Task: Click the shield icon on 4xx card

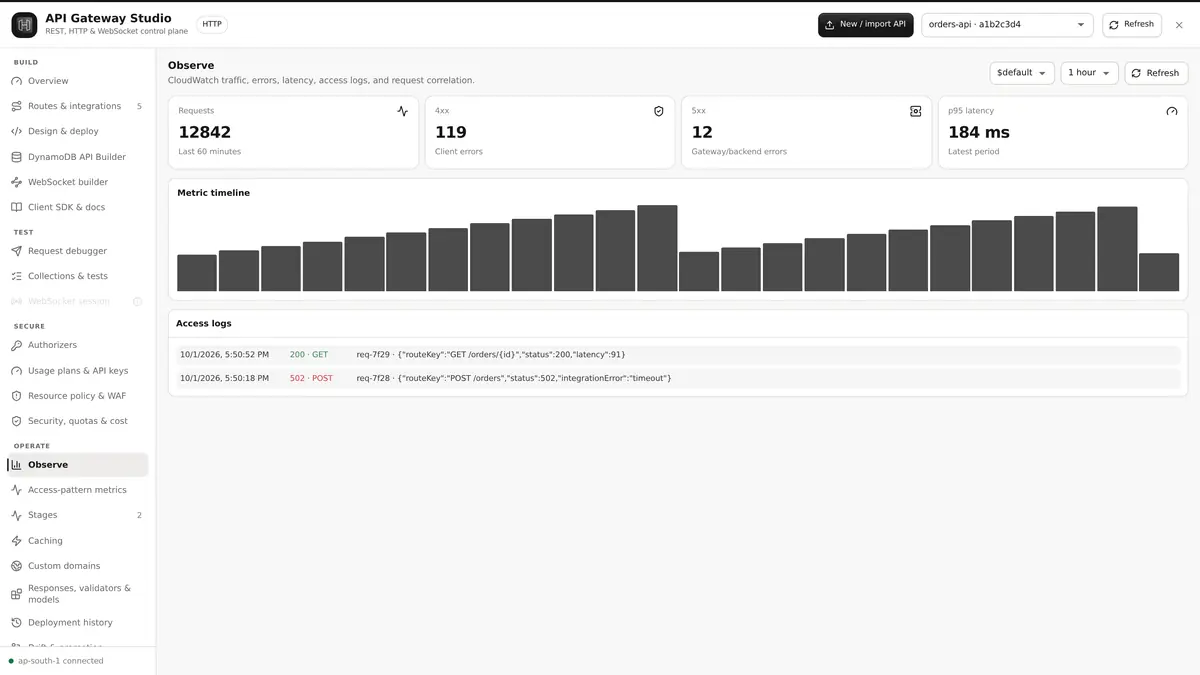Action: (x=658, y=111)
